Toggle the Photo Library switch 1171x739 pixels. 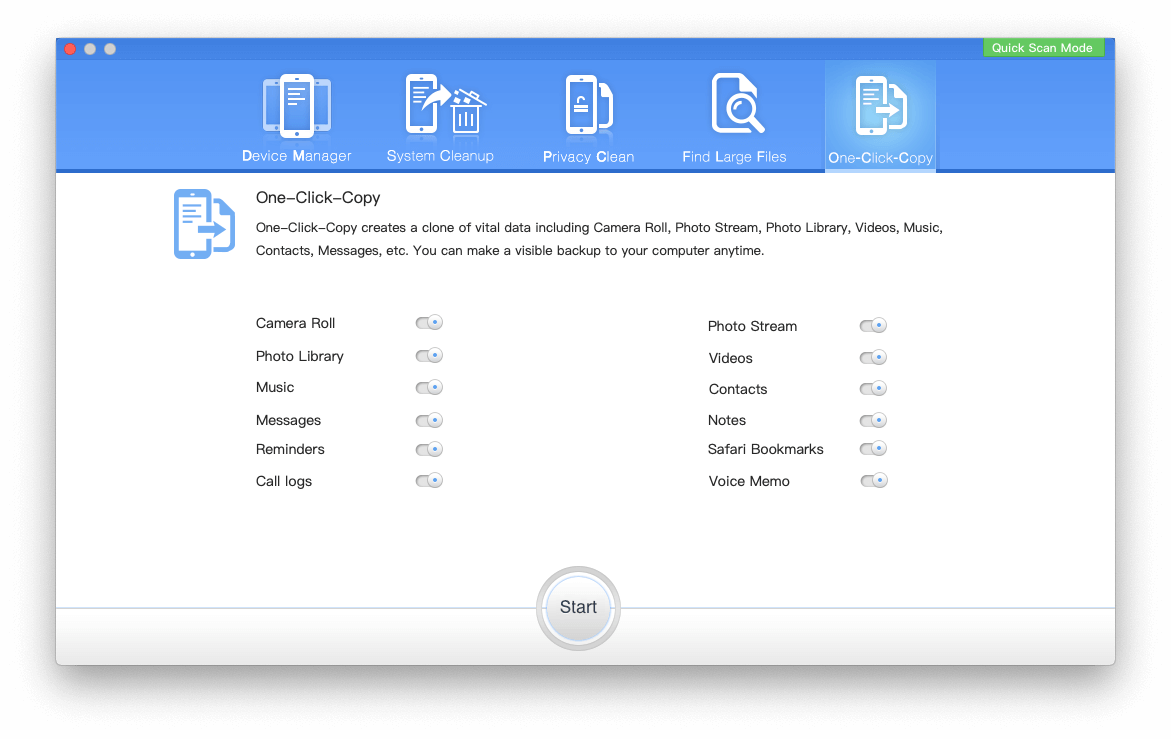pyautogui.click(x=429, y=355)
